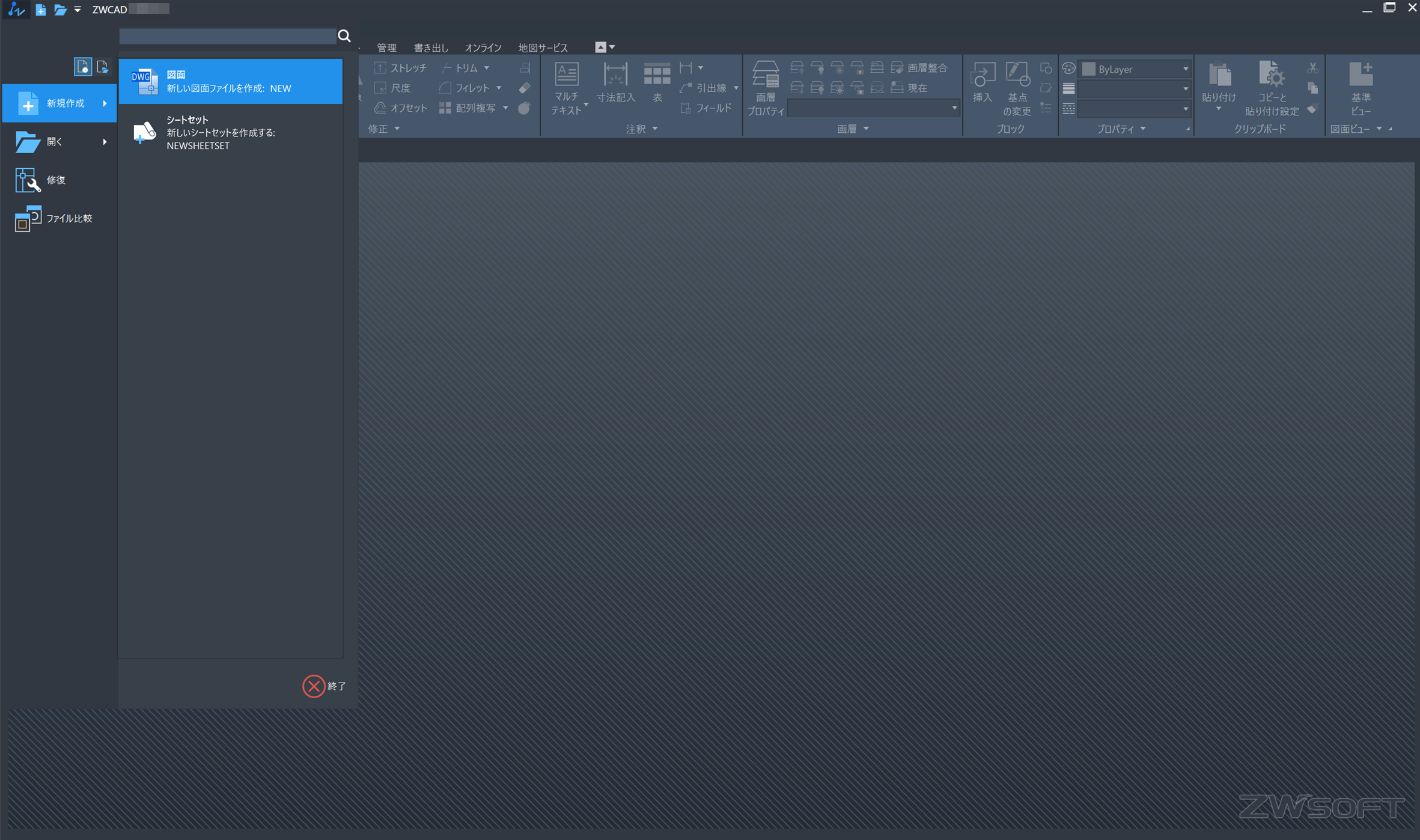Viewport: 1420px width, 840px height.
Task: Click the 画層整合 layer match tool
Action: click(x=919, y=68)
